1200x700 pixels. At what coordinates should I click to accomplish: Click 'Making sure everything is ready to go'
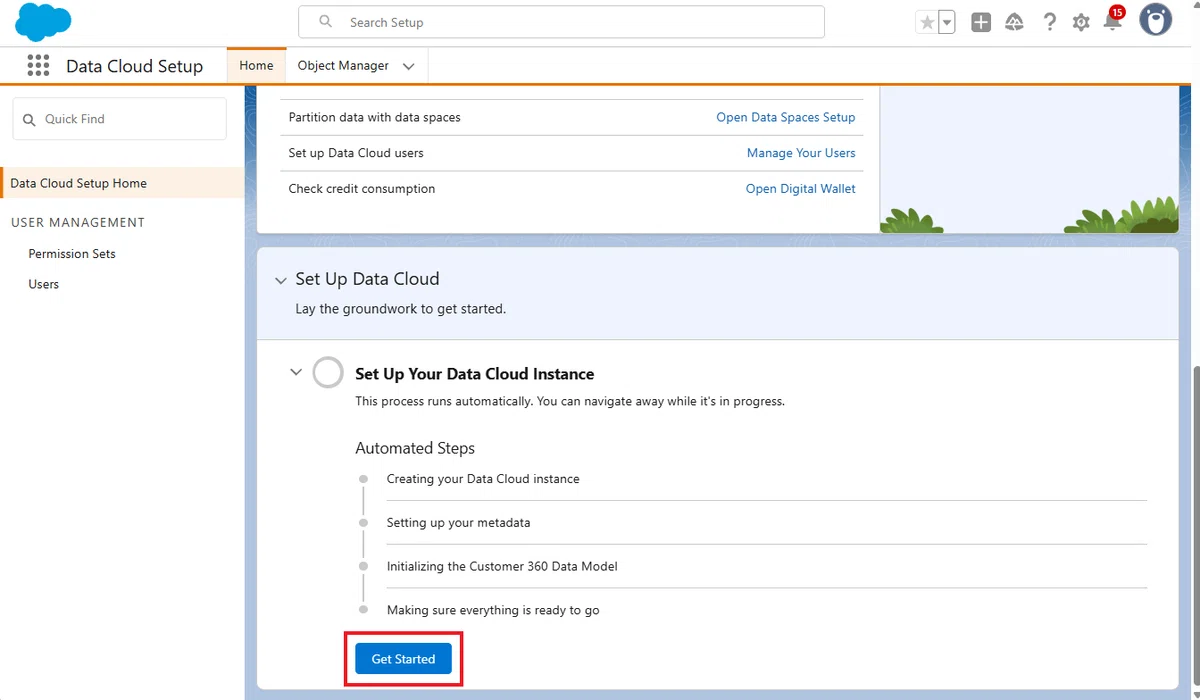(x=493, y=610)
